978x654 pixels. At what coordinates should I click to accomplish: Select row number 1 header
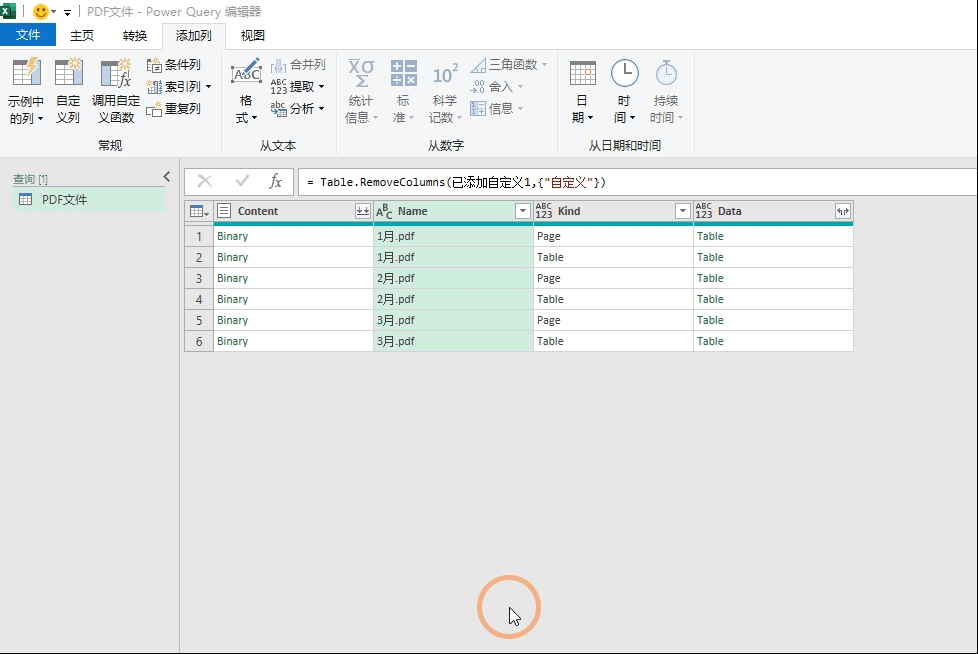[x=199, y=236]
